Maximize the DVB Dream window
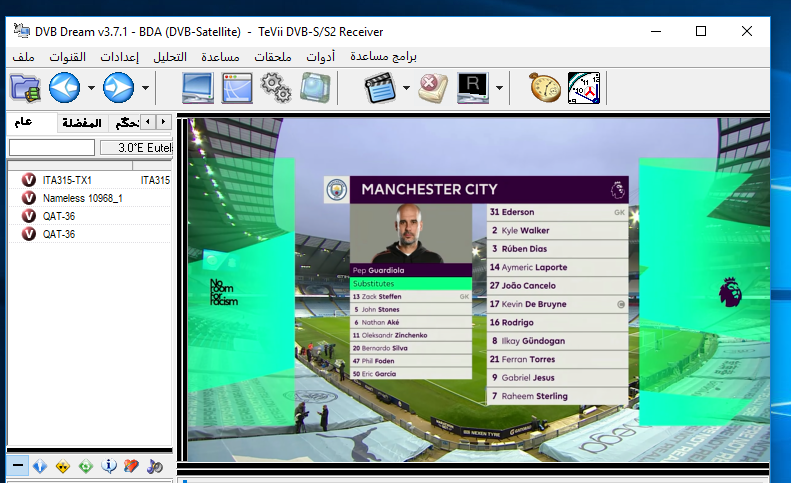Viewport: 791px width, 483px height. (x=701, y=31)
